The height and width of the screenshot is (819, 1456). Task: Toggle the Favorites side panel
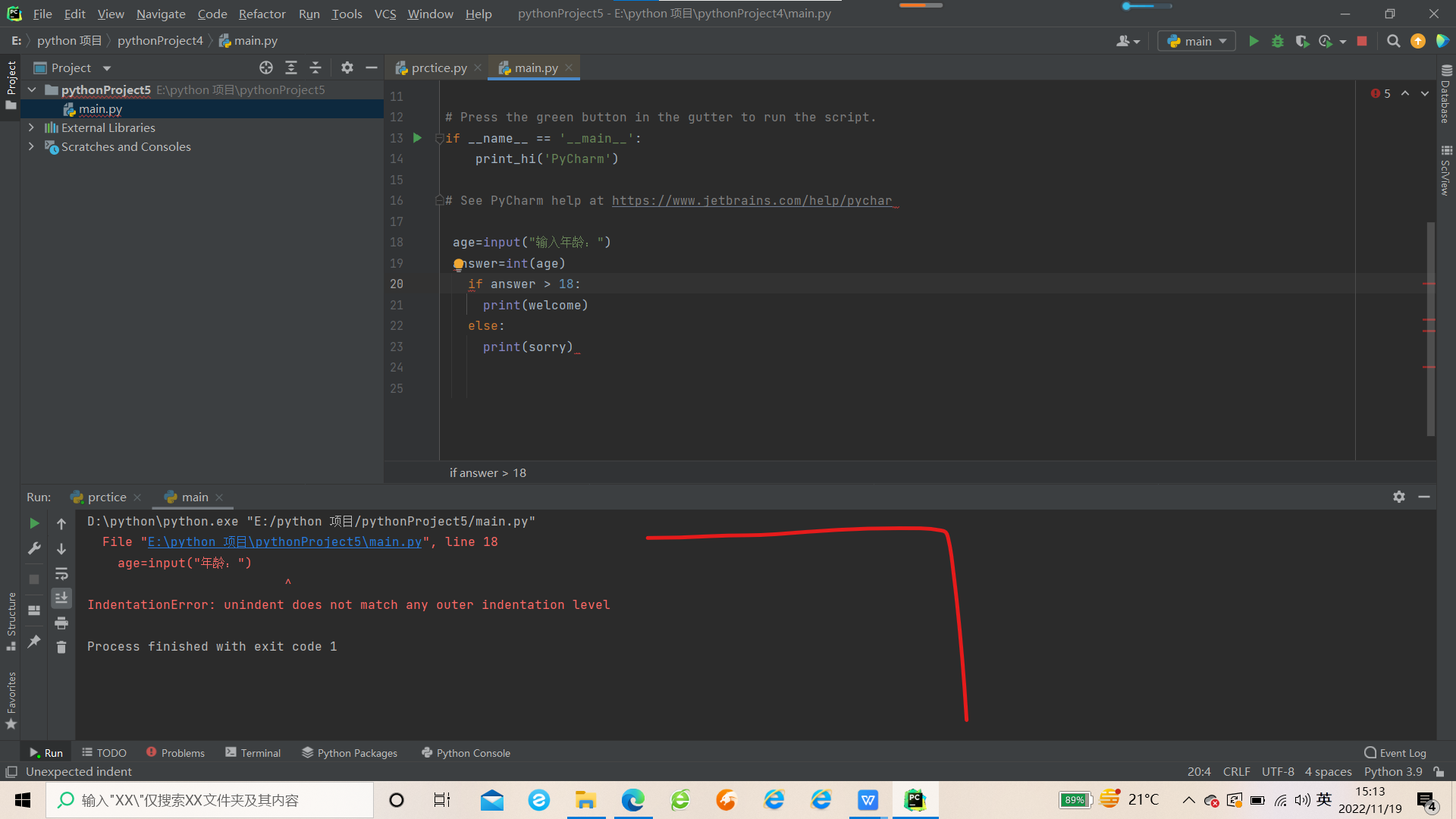click(x=11, y=701)
